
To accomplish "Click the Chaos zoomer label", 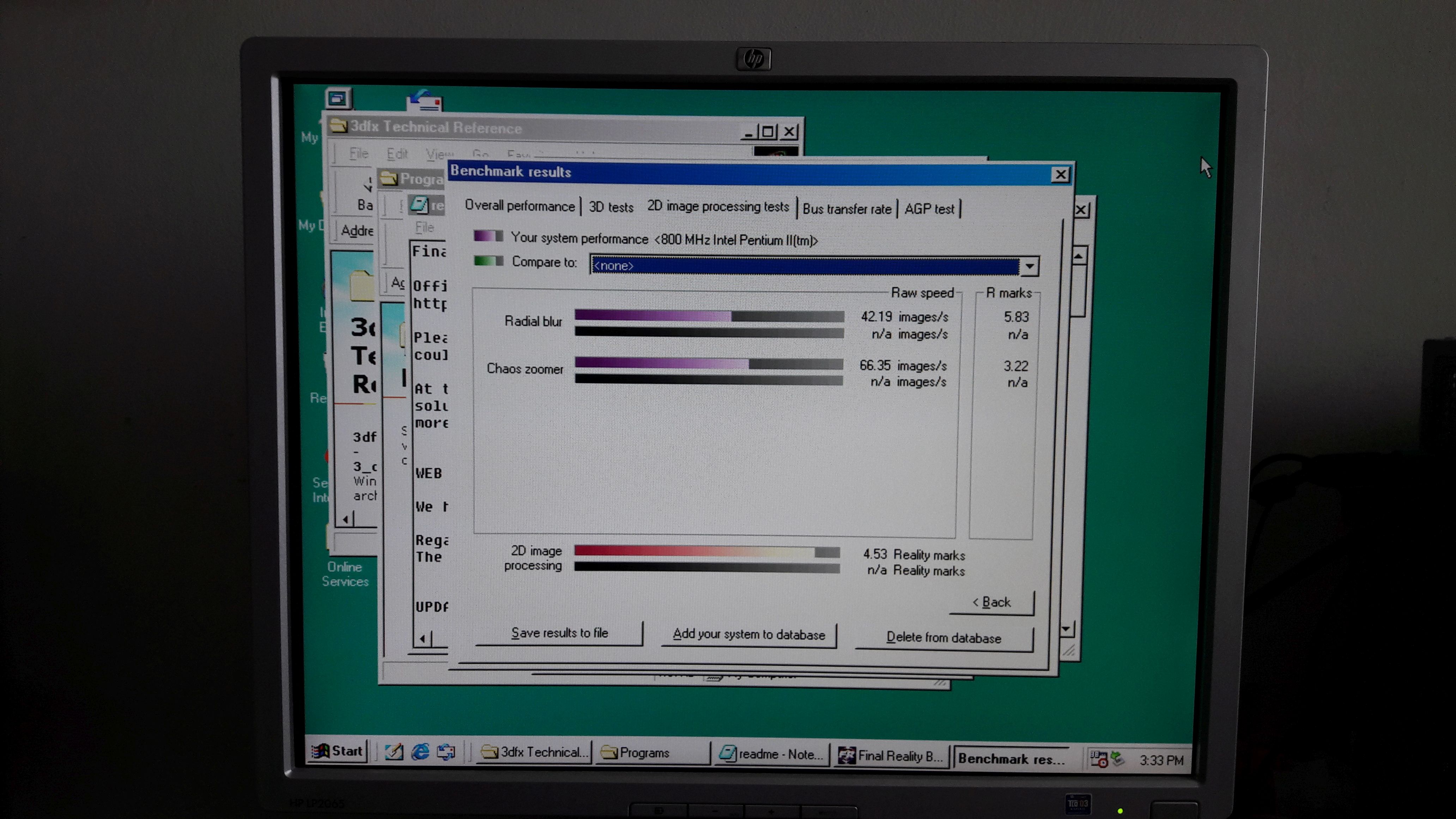I will [524, 369].
